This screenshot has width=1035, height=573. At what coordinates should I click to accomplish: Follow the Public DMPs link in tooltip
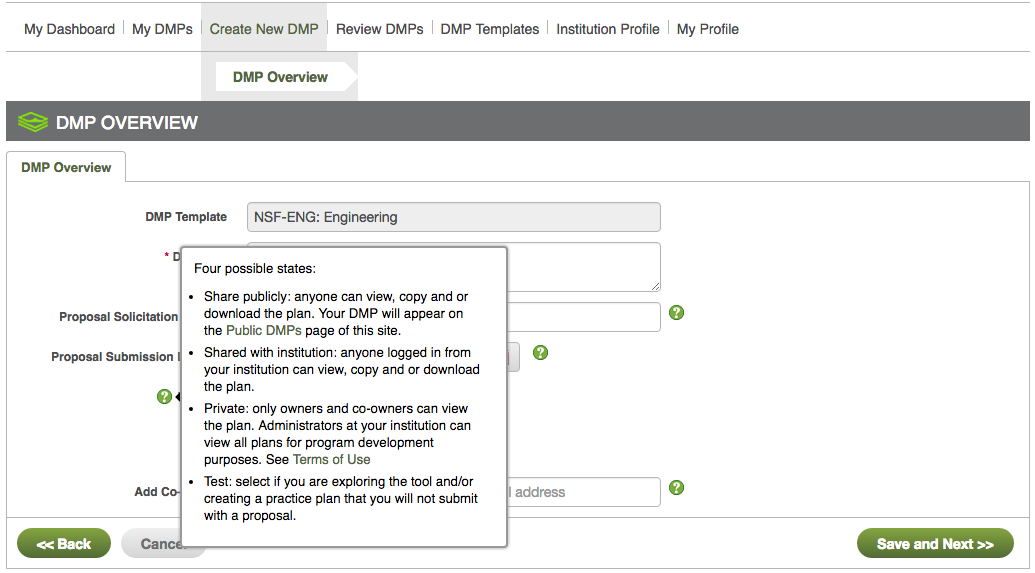(263, 330)
